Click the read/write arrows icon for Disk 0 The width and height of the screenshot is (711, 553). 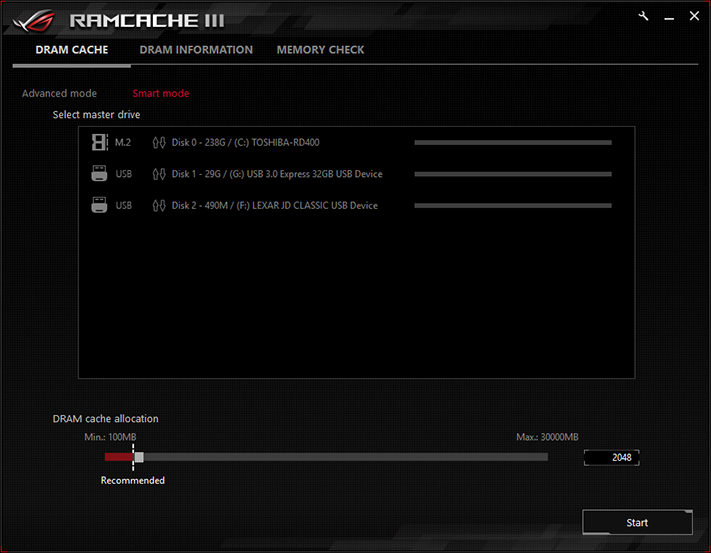point(159,143)
